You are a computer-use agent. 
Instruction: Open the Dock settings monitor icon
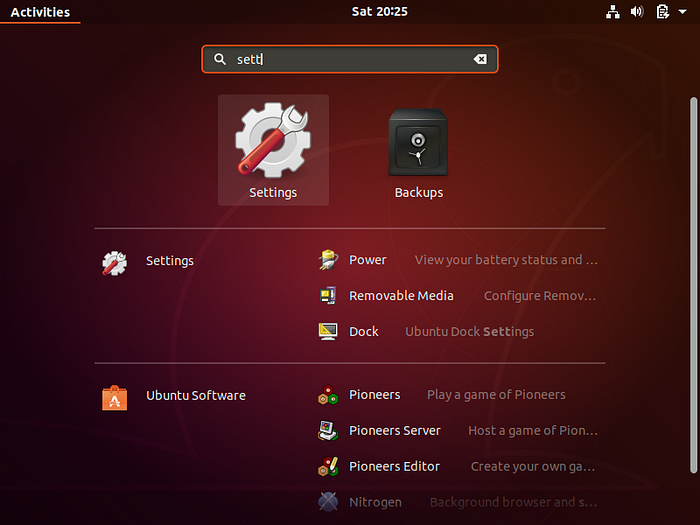point(328,332)
